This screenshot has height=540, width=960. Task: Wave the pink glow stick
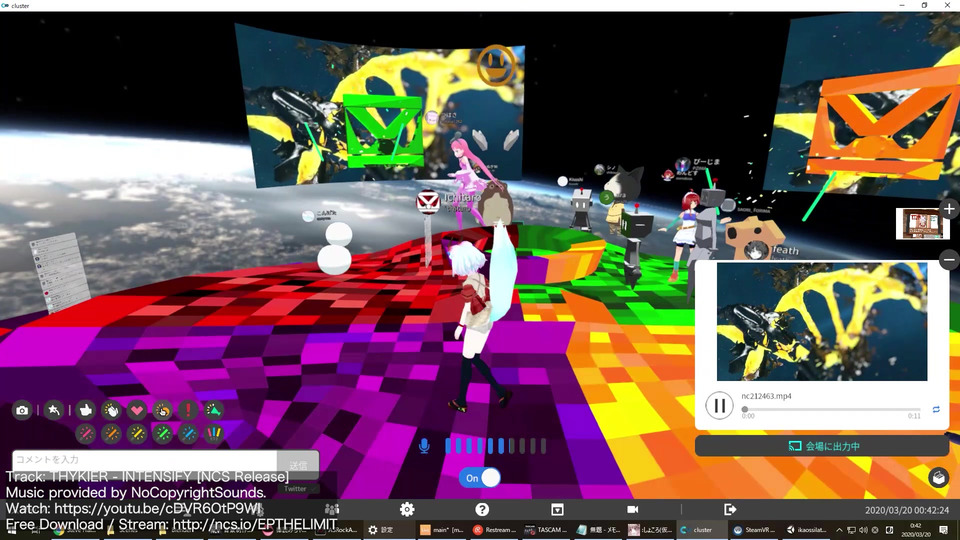click(x=86, y=433)
